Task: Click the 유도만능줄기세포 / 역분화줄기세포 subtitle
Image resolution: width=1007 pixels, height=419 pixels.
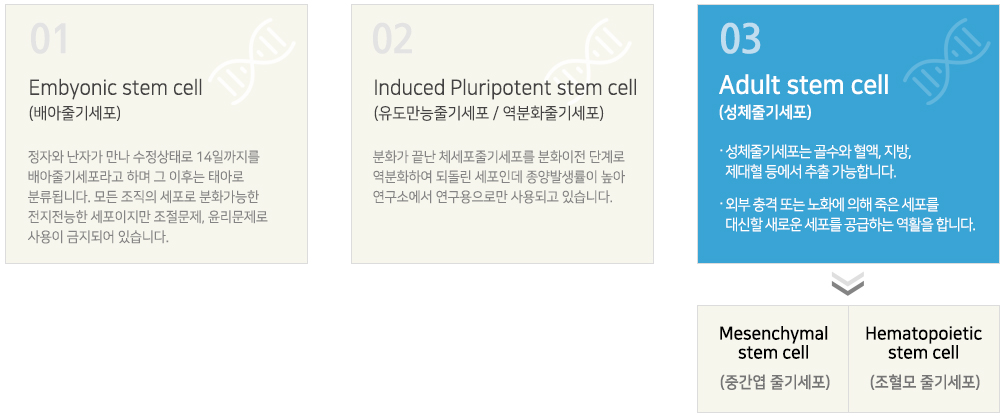Action: tap(489, 113)
